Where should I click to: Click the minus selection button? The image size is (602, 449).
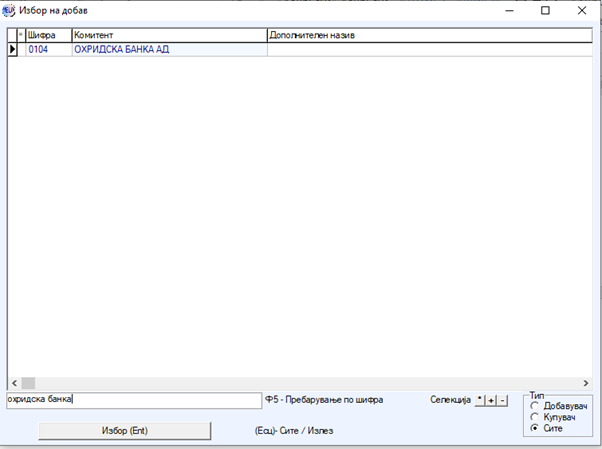point(502,401)
